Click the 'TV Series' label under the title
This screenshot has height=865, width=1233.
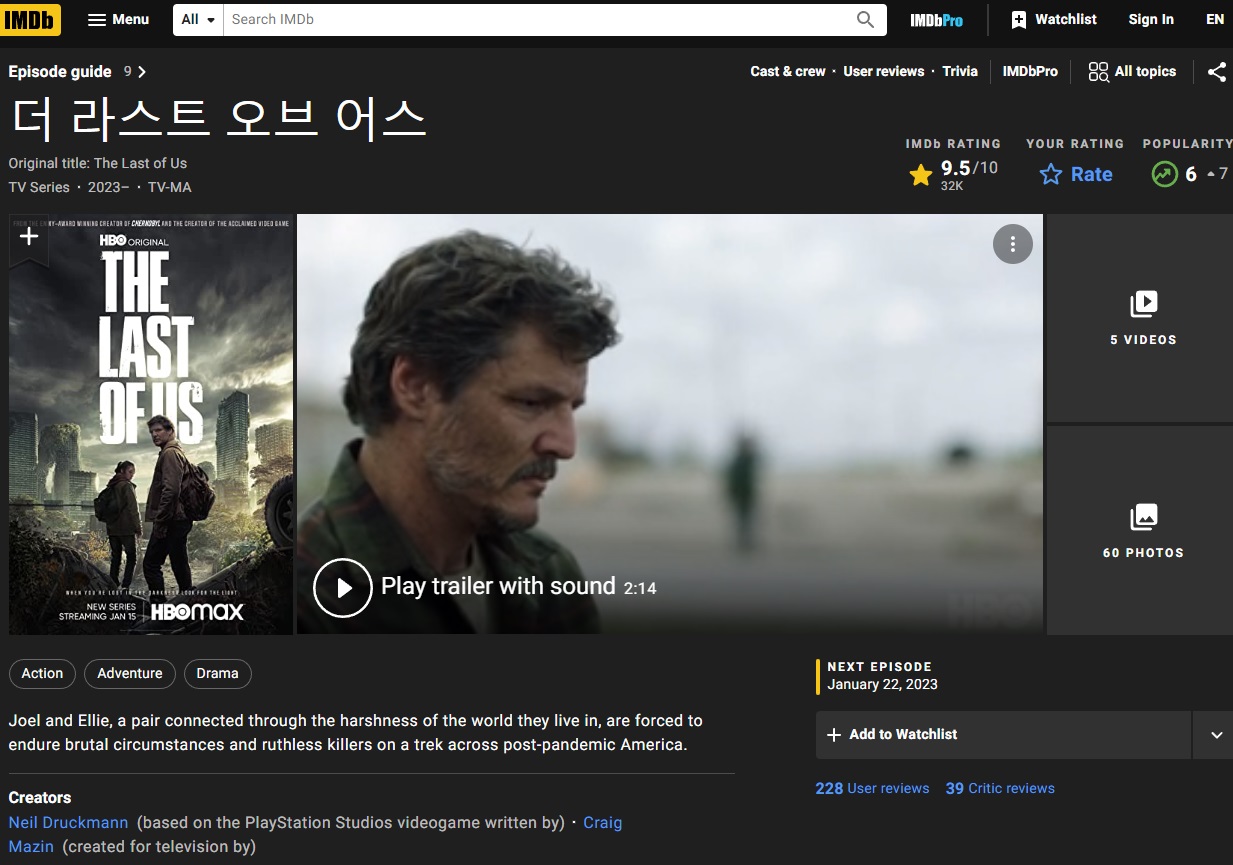point(39,187)
